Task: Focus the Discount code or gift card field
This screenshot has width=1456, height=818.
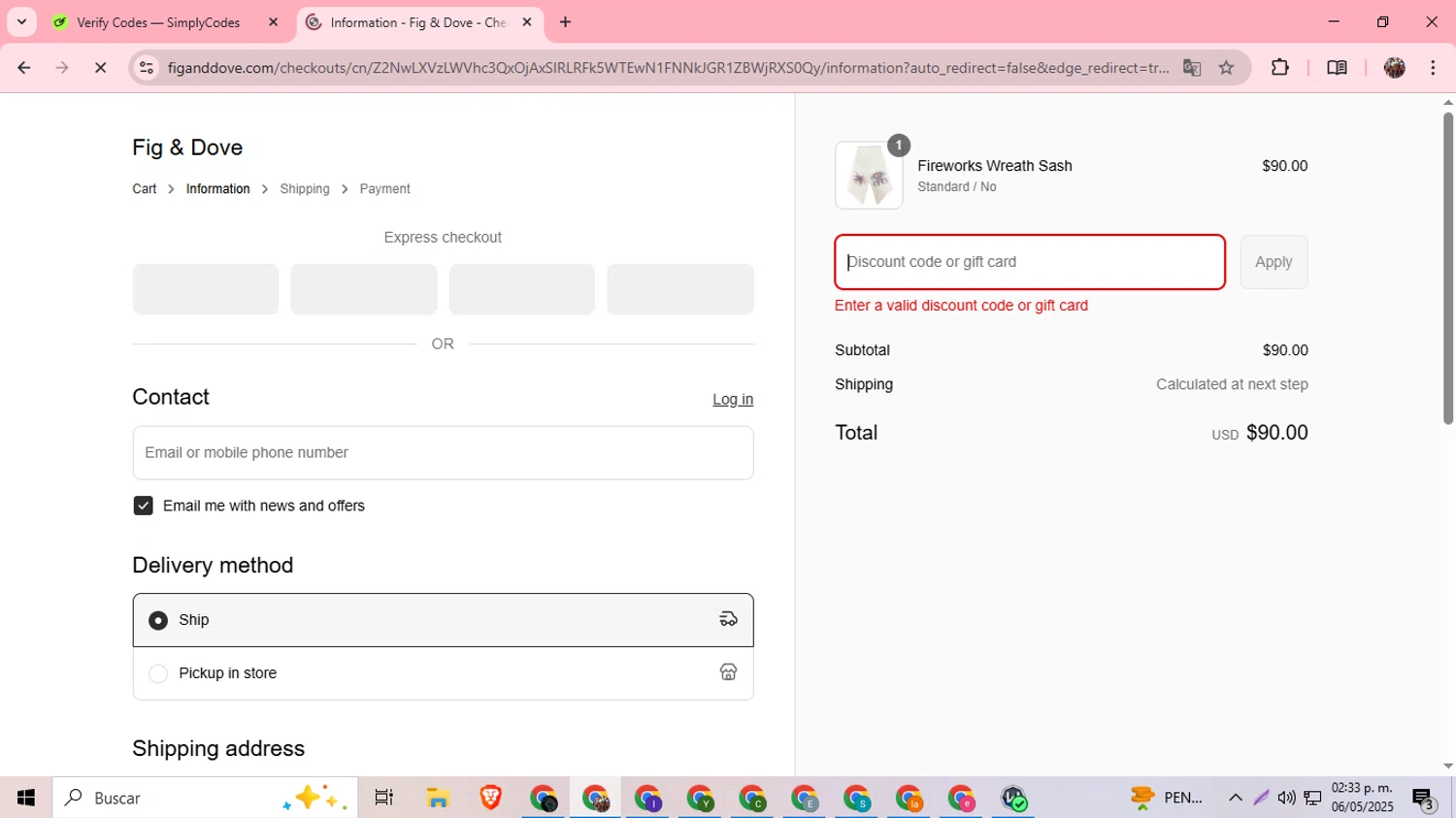Action: tap(1030, 262)
